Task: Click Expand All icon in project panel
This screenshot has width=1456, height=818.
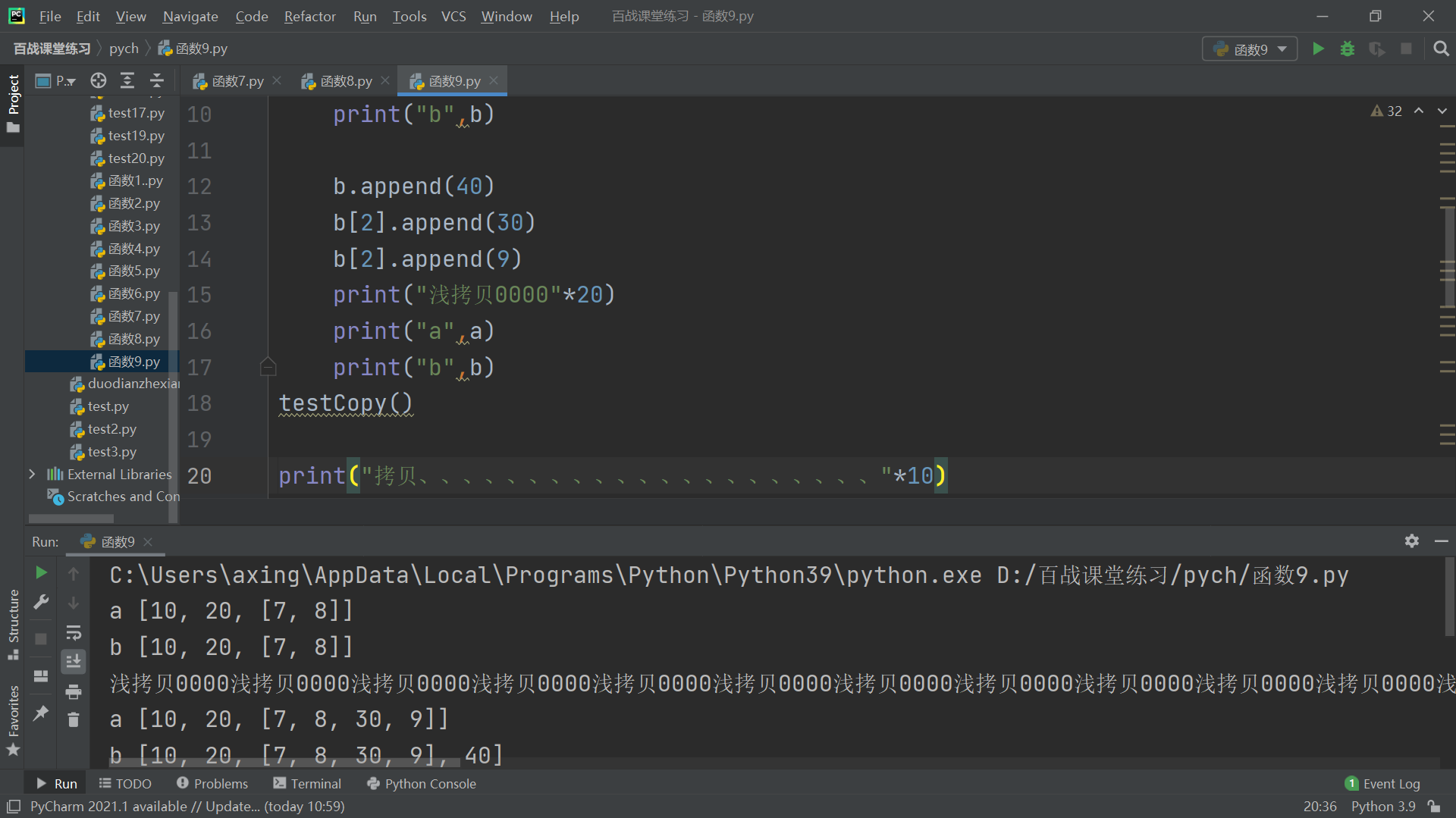Action: point(127,81)
